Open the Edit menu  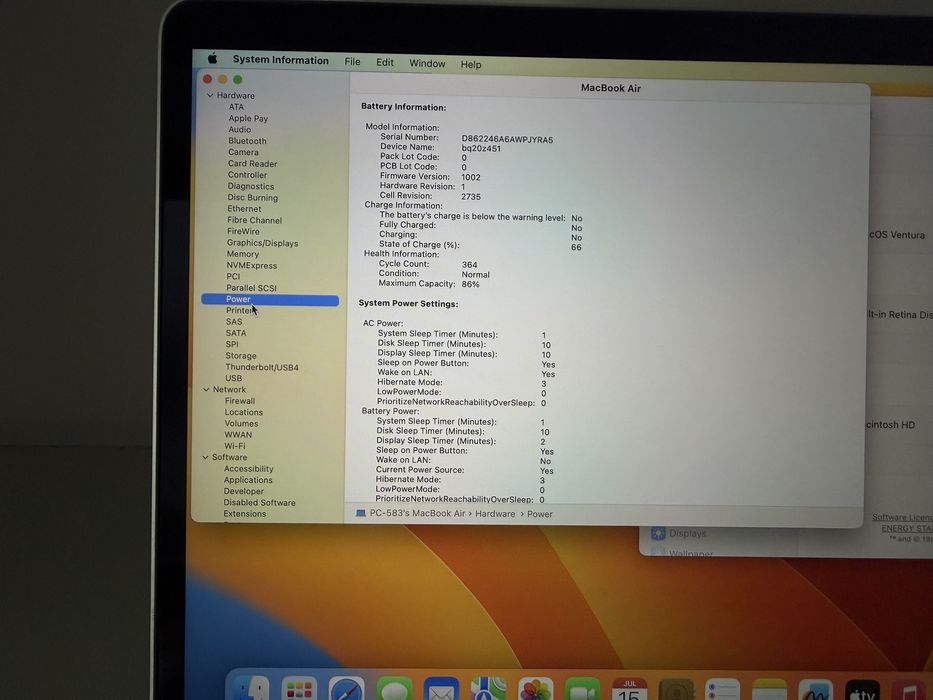(384, 62)
